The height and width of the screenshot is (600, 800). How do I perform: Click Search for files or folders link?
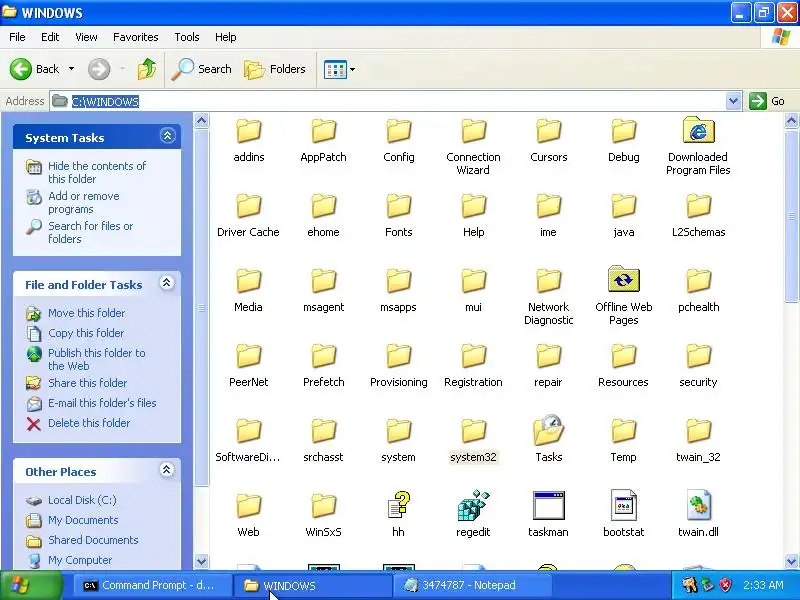[90, 232]
